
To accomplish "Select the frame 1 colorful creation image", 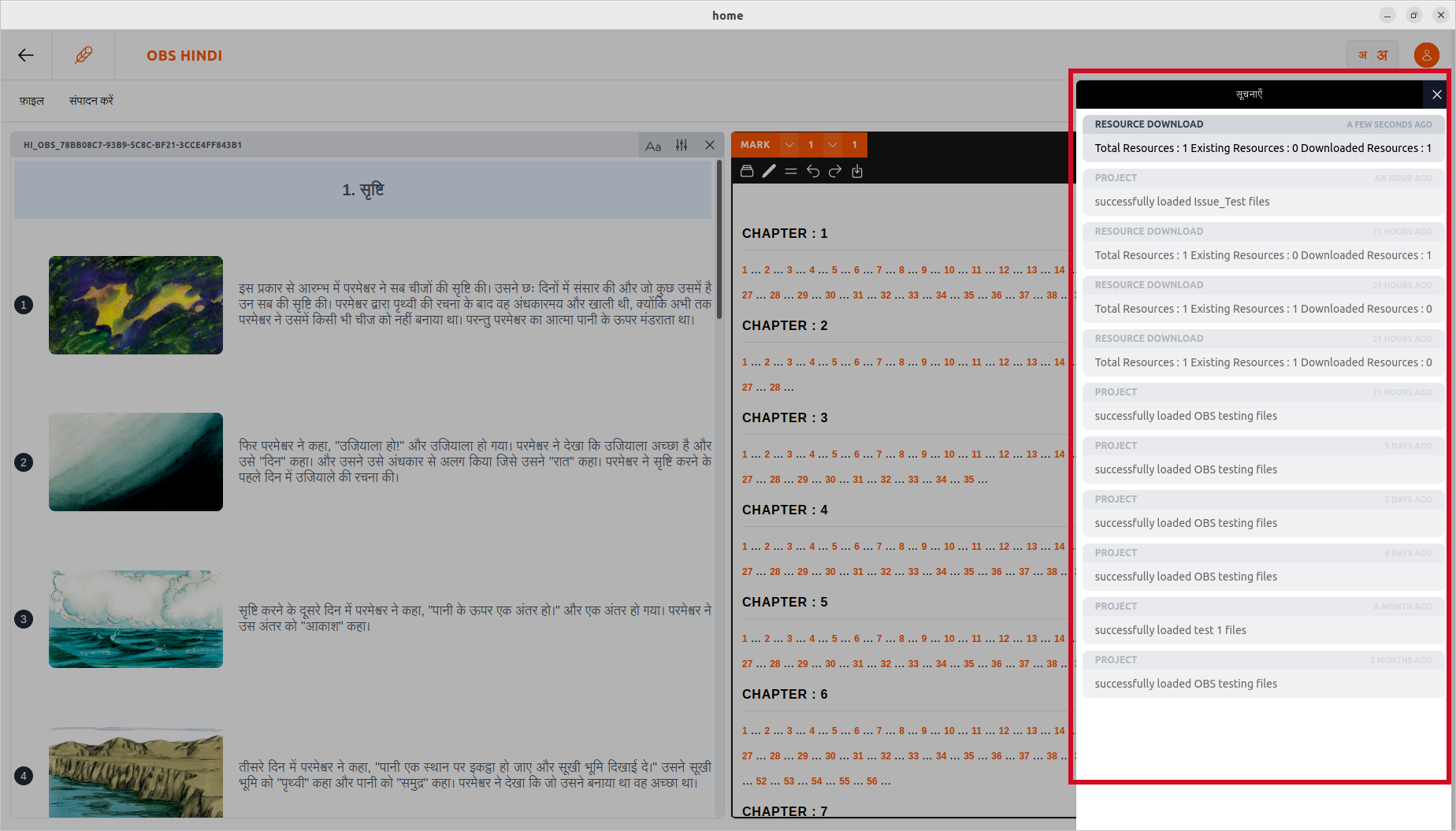I will (136, 305).
